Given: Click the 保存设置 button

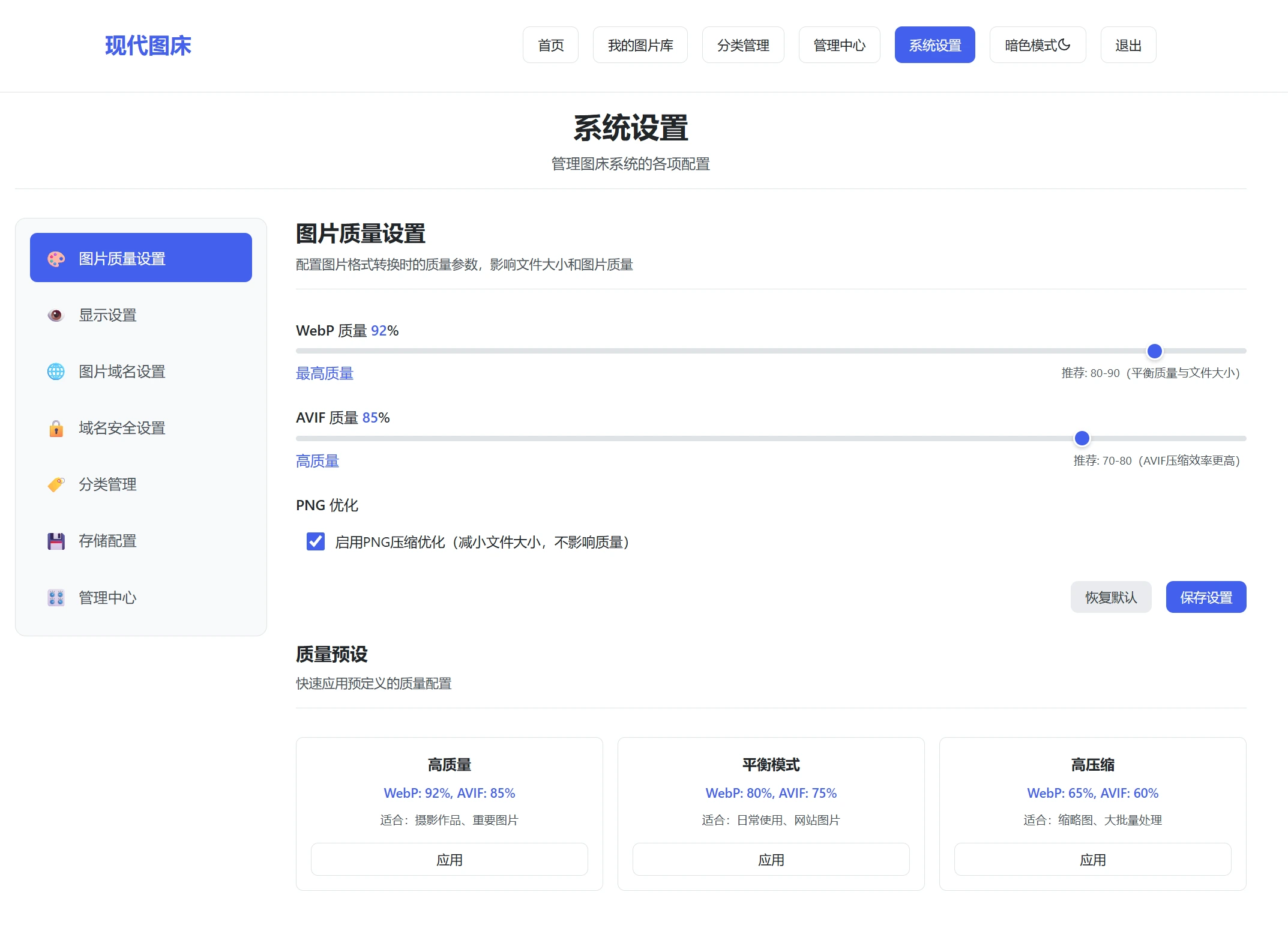Looking at the screenshot, I should (x=1206, y=597).
